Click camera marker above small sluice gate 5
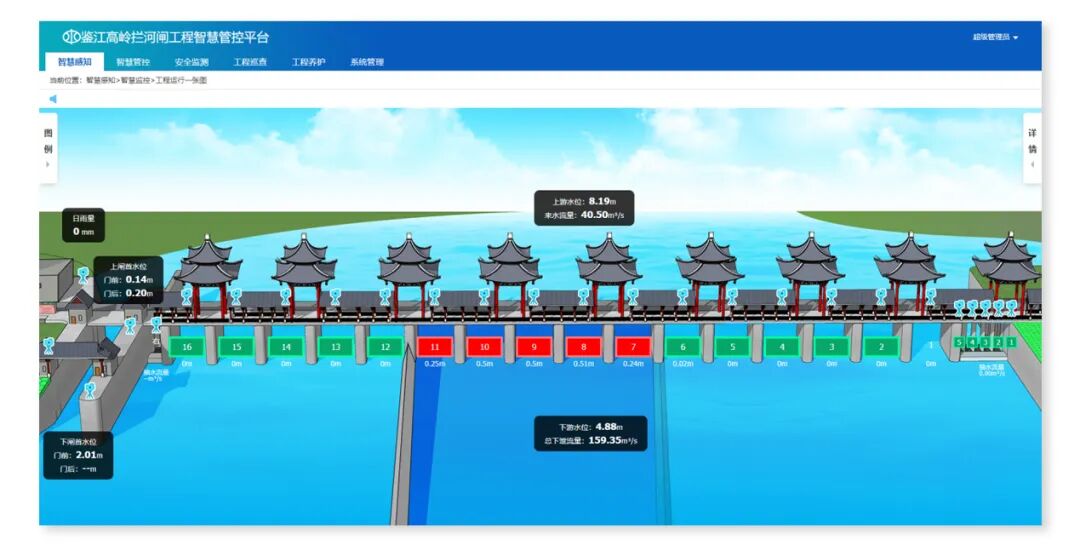The image size is (1080, 545). (x=959, y=308)
